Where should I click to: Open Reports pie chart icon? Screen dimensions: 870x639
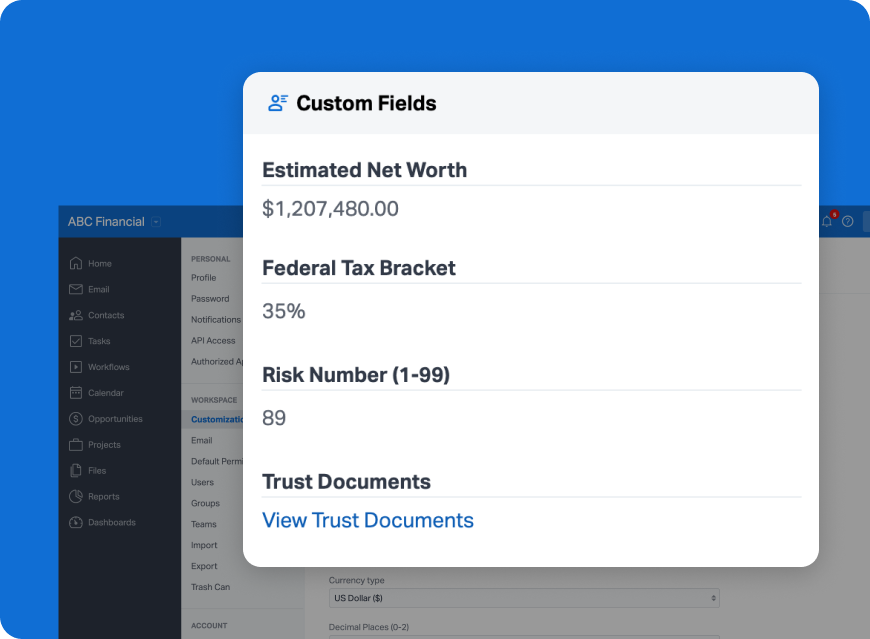coord(75,496)
